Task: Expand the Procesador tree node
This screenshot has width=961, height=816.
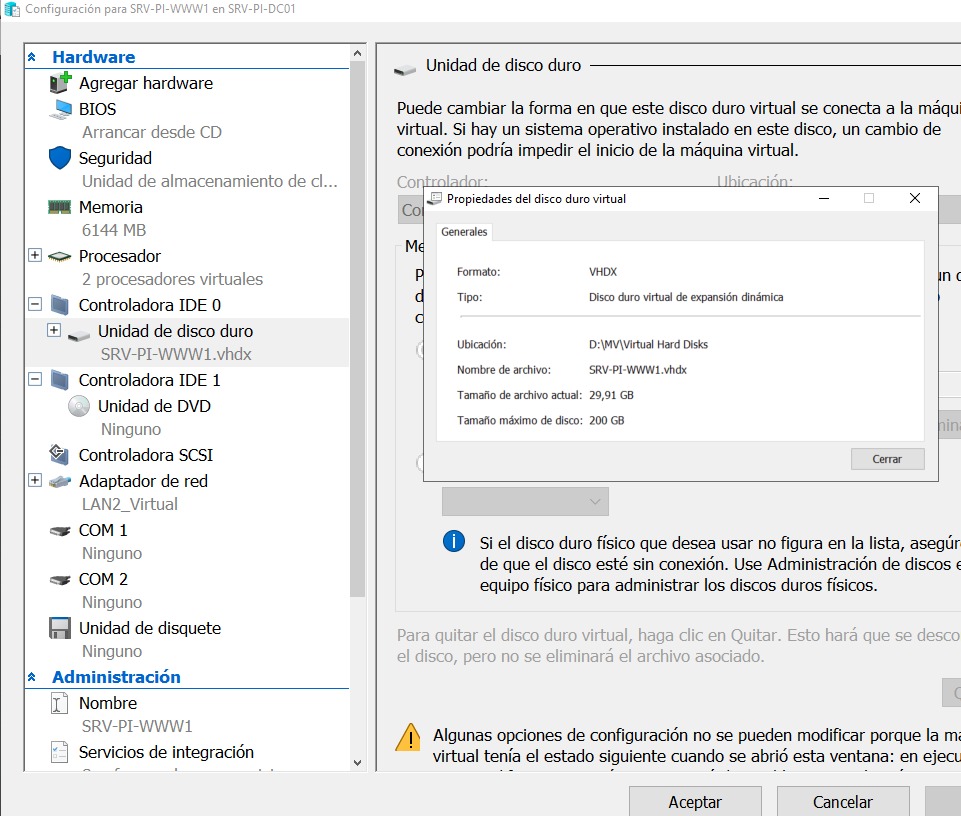Action: (35, 256)
